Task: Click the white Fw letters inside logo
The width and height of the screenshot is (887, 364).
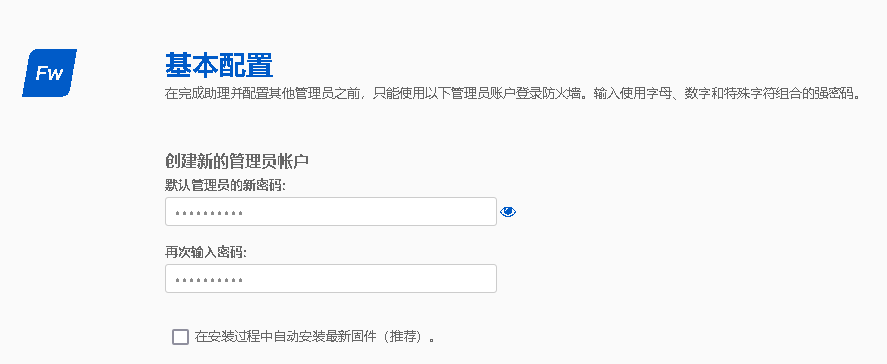Action: pos(49,73)
